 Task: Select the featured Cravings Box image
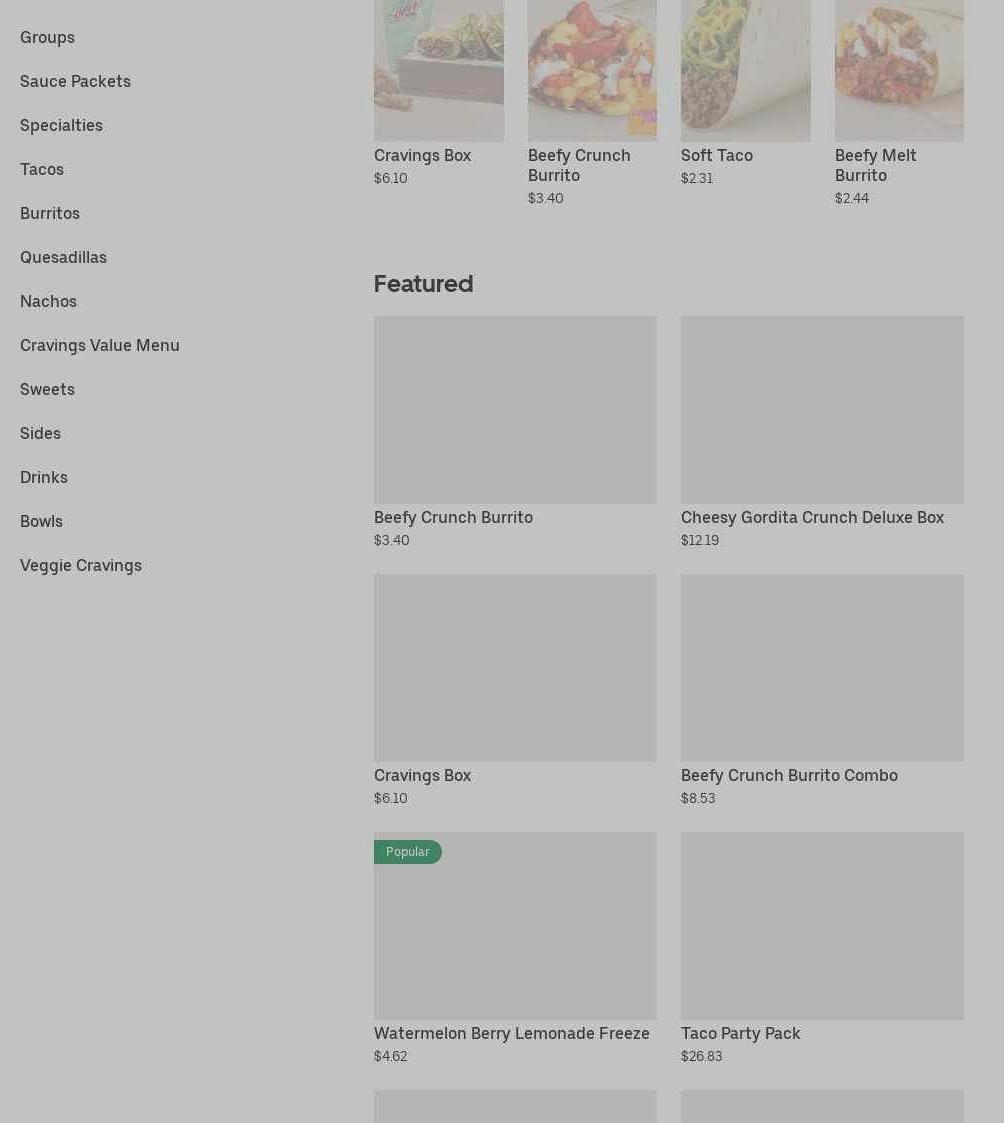pyautogui.click(x=515, y=667)
